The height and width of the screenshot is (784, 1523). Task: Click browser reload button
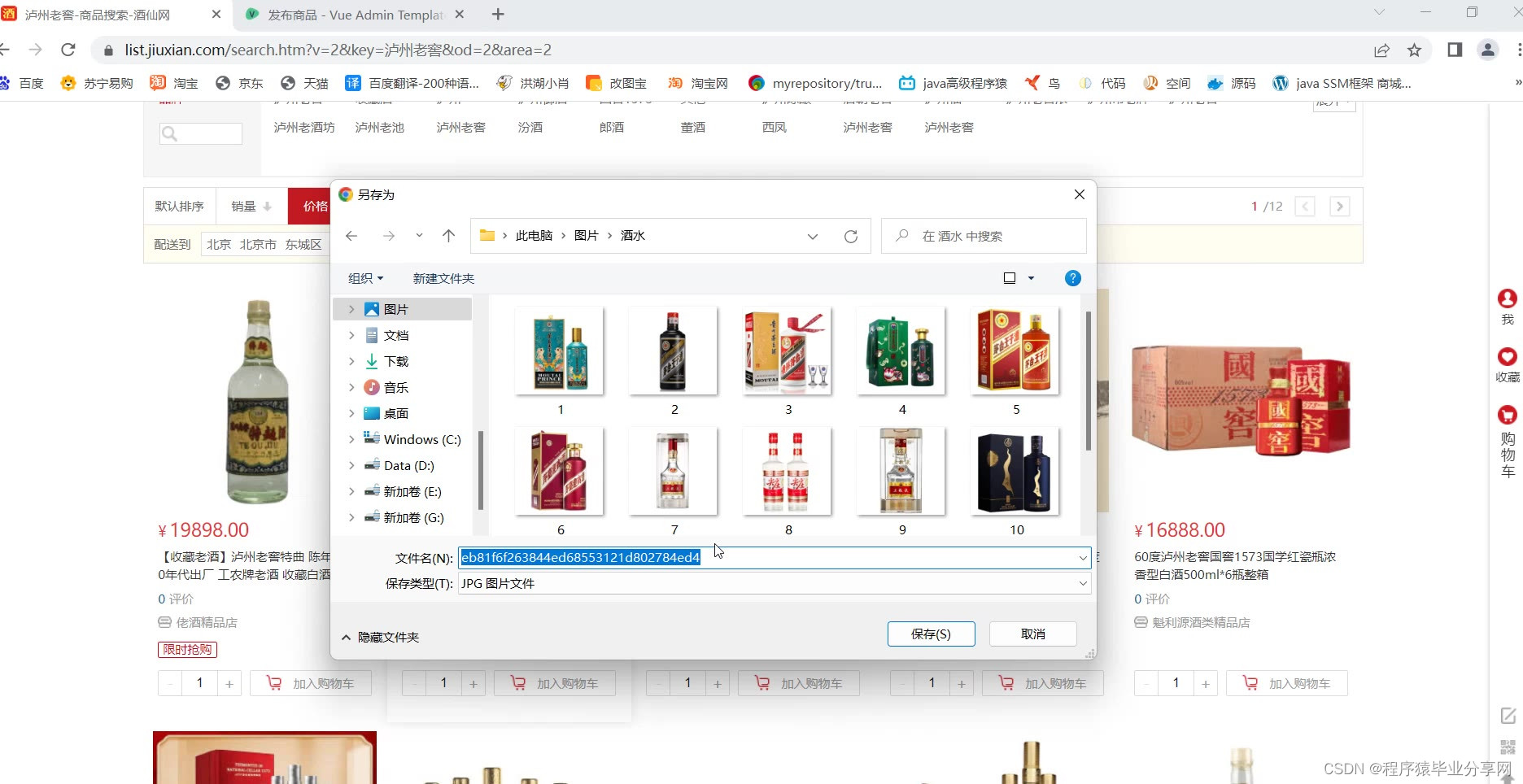(68, 50)
